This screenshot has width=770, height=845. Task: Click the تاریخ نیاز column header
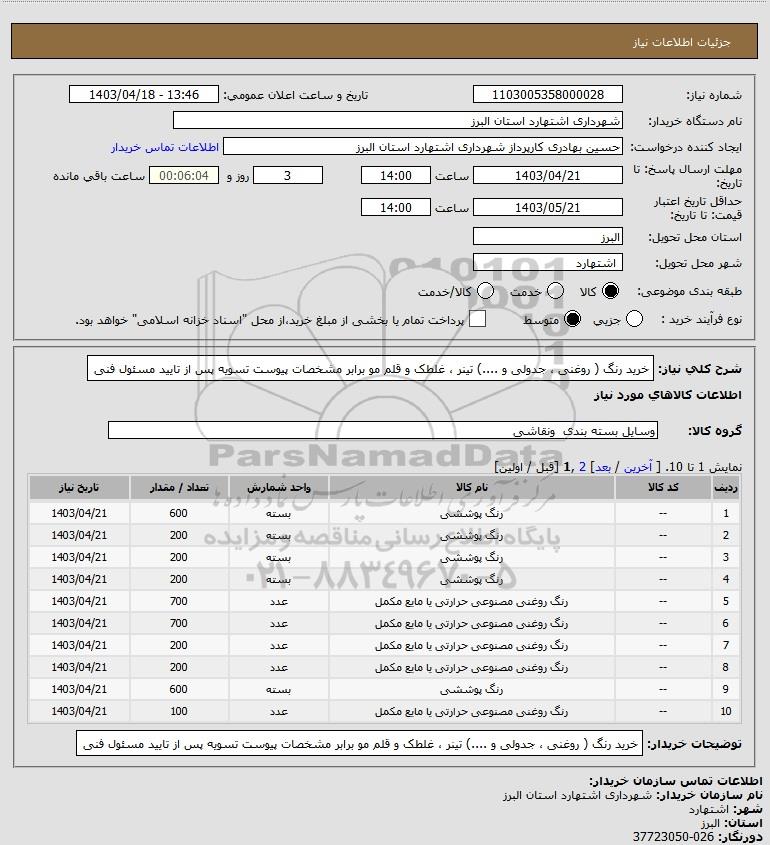79,487
